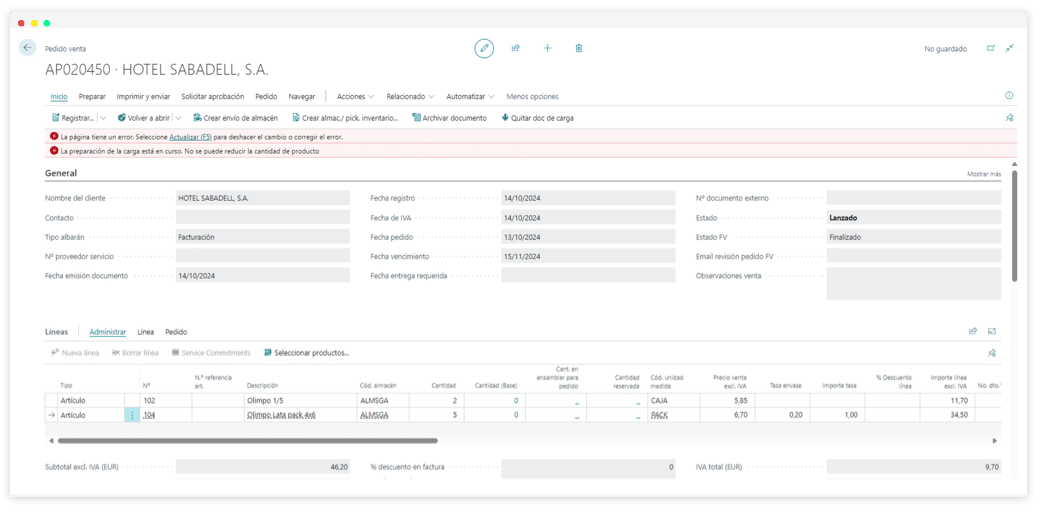Click Quitar doc de carga
The height and width of the screenshot is (514, 1045).
[x=538, y=118]
